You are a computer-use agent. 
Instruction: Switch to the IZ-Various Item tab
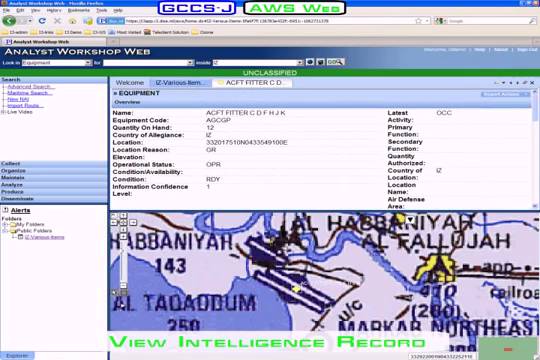(180, 83)
